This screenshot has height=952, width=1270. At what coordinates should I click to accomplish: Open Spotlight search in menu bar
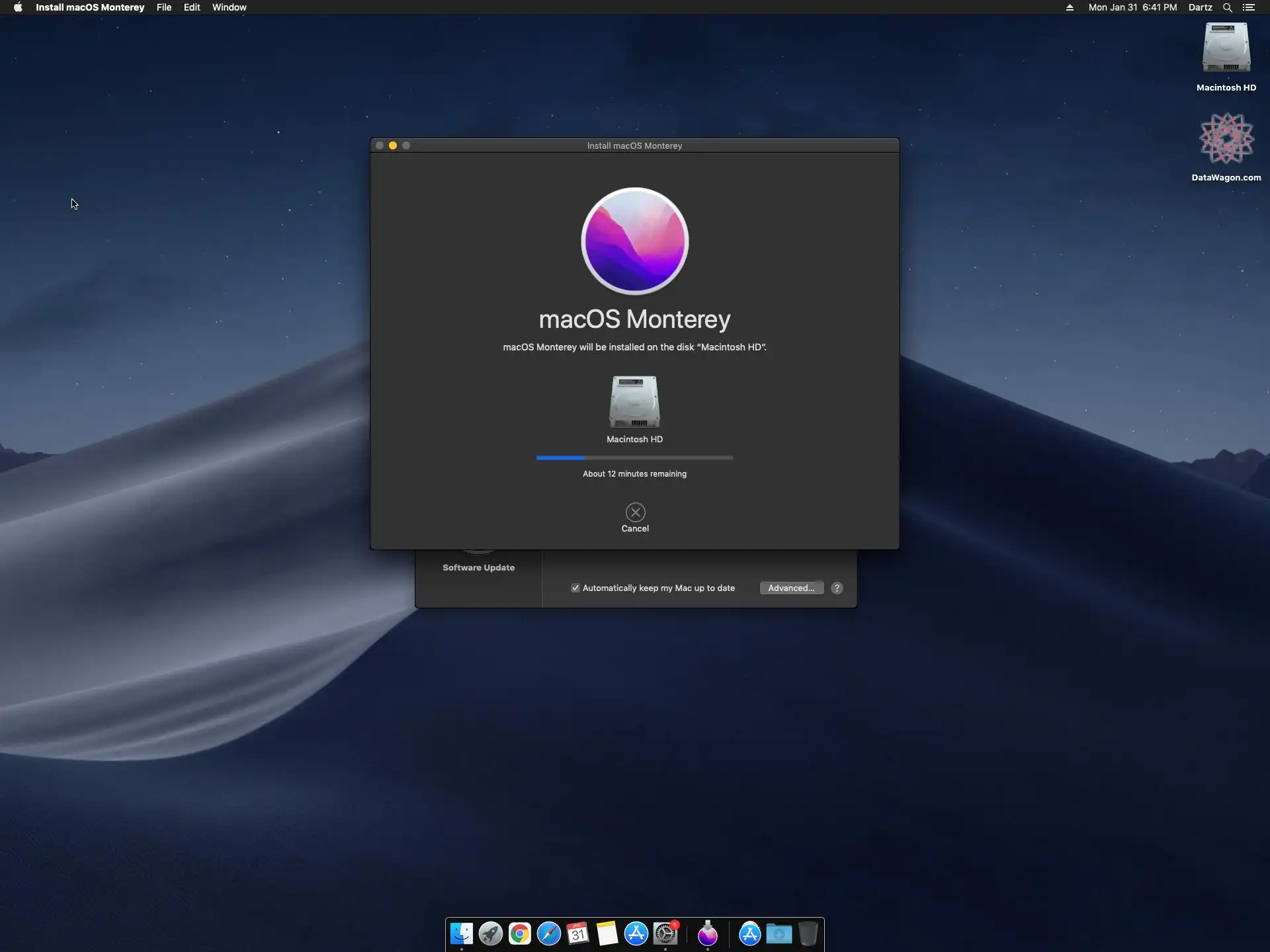click(1227, 7)
